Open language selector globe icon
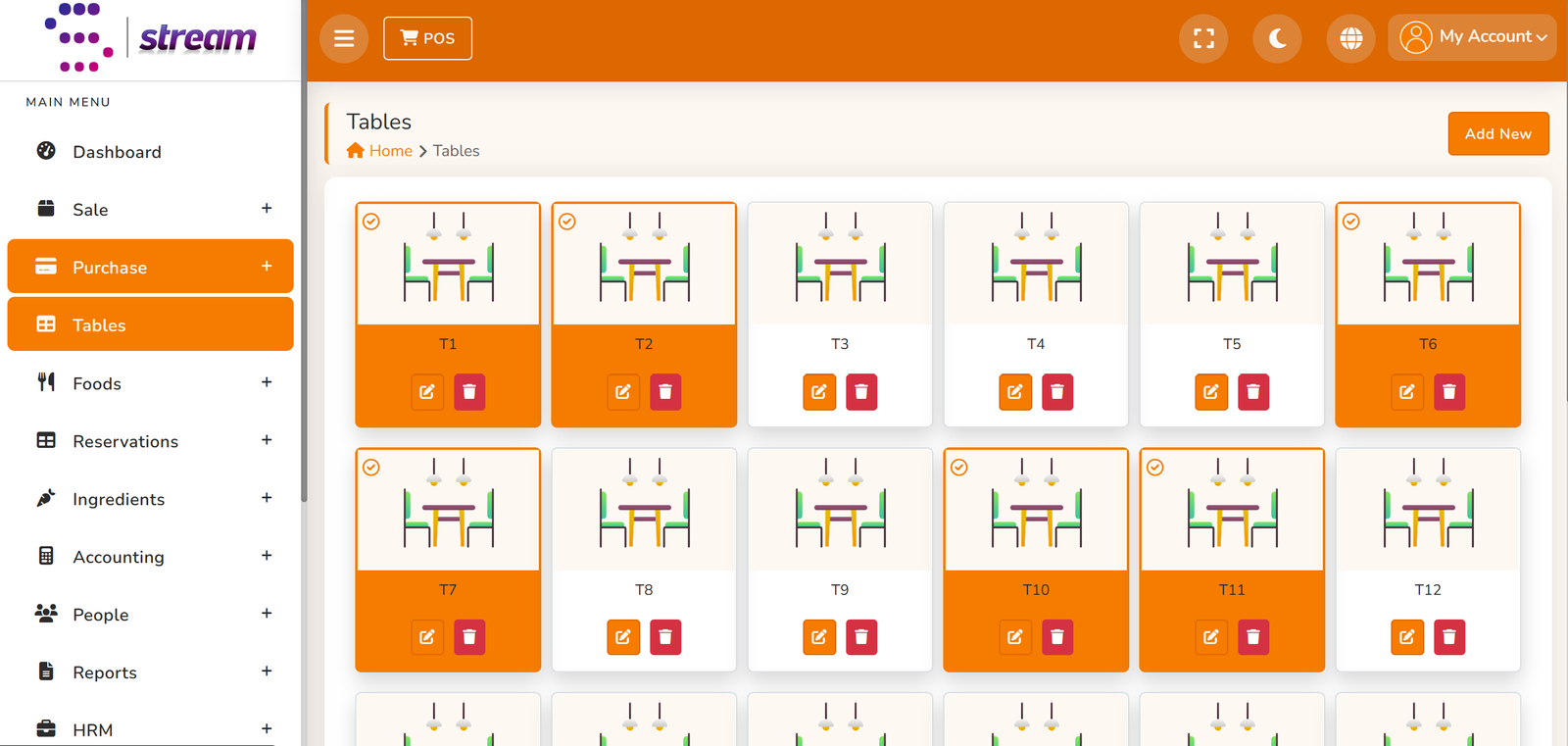 1351,38
